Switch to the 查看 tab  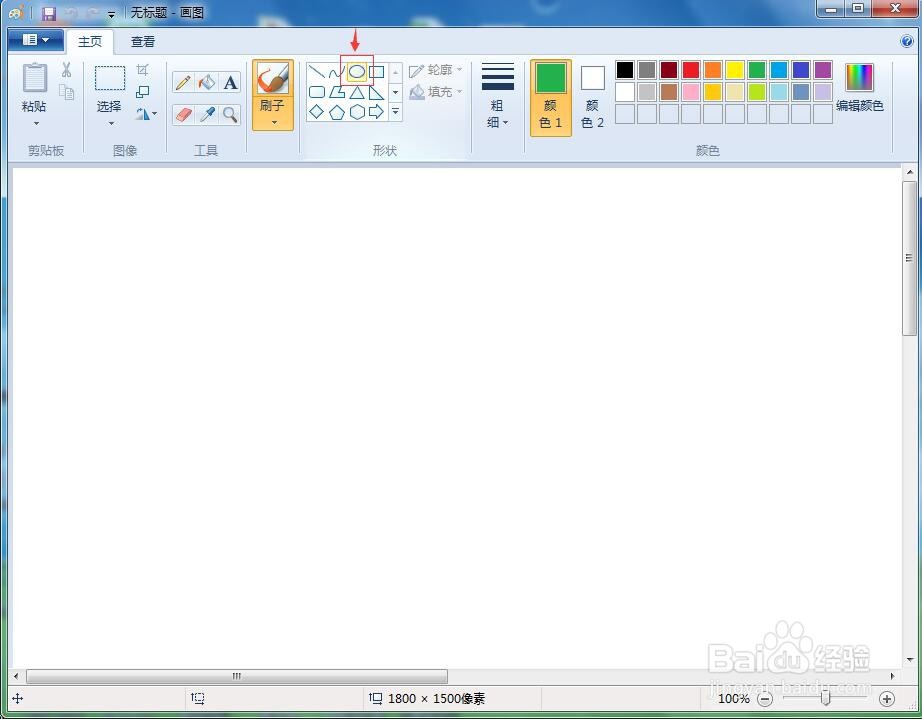pos(143,42)
